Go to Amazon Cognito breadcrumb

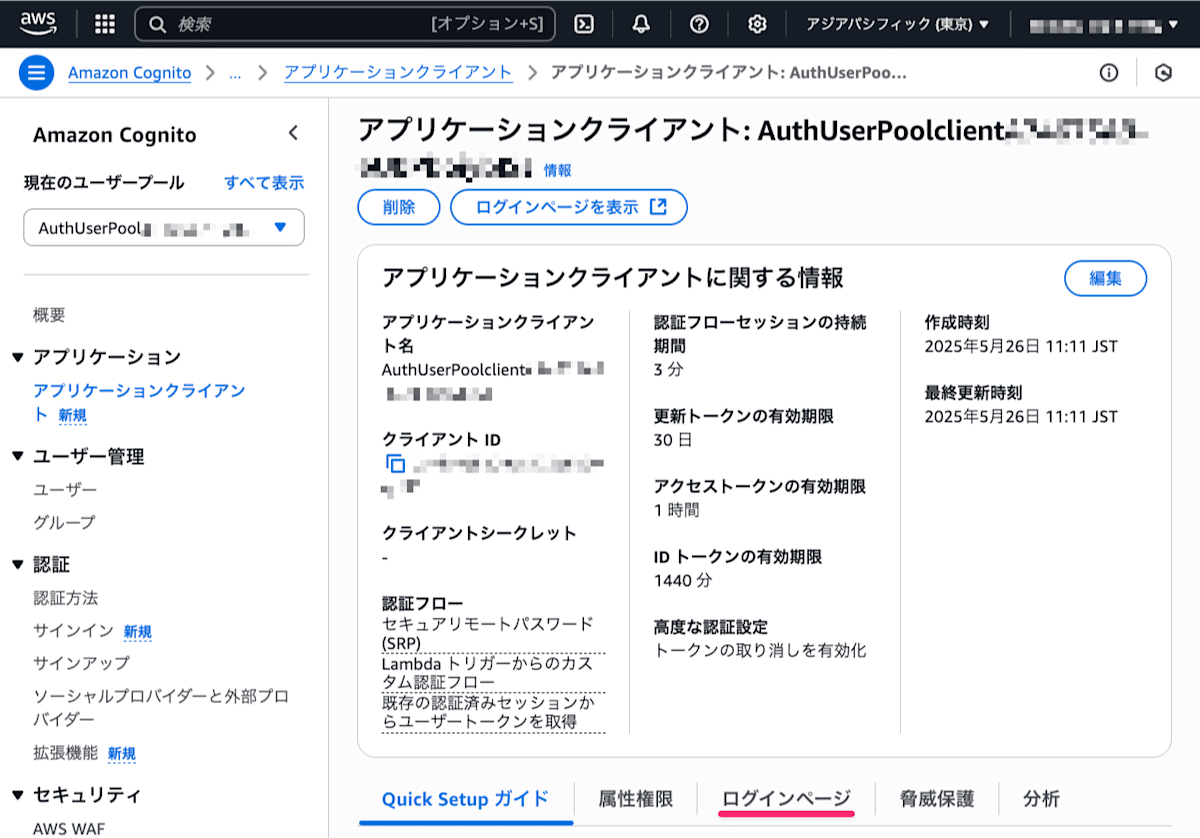(130, 73)
